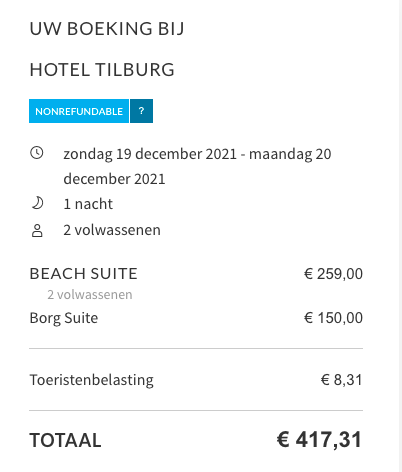Click the 1 nacht text
402x472 pixels.
[x=88, y=204]
